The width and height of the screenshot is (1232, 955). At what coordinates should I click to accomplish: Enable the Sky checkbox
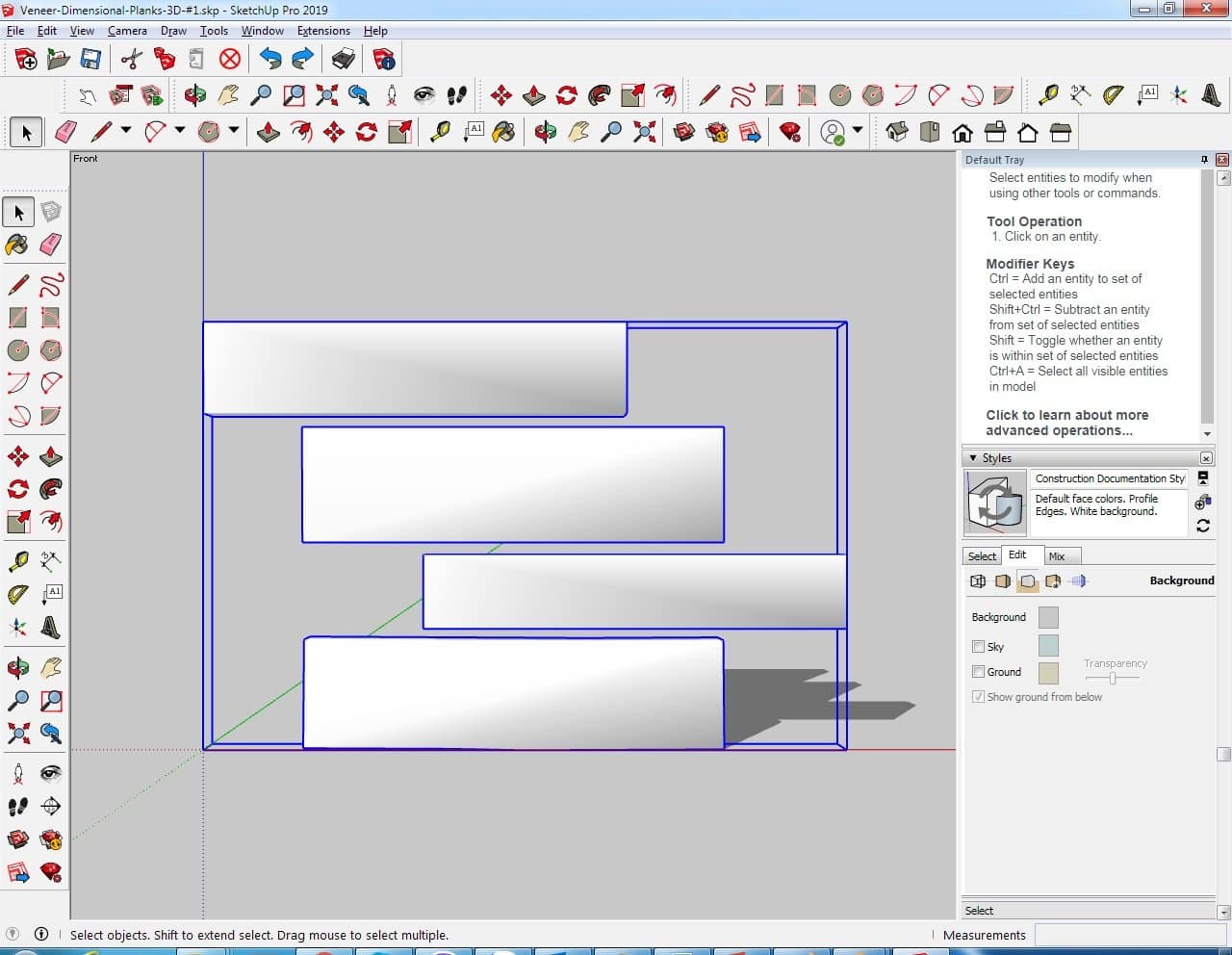[979, 647]
